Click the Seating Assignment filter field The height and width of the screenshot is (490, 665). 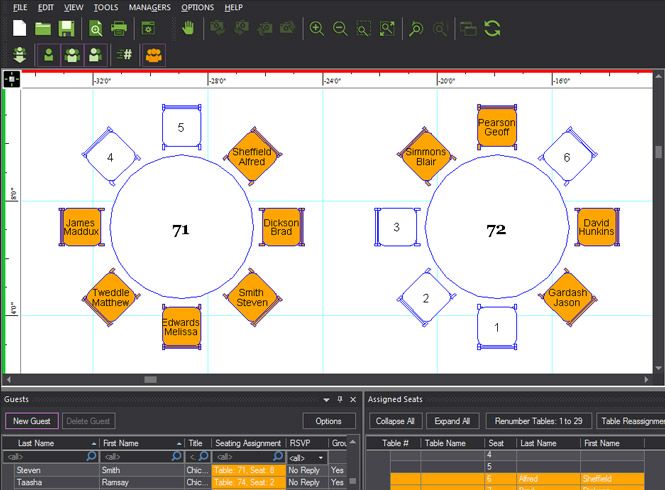point(249,456)
